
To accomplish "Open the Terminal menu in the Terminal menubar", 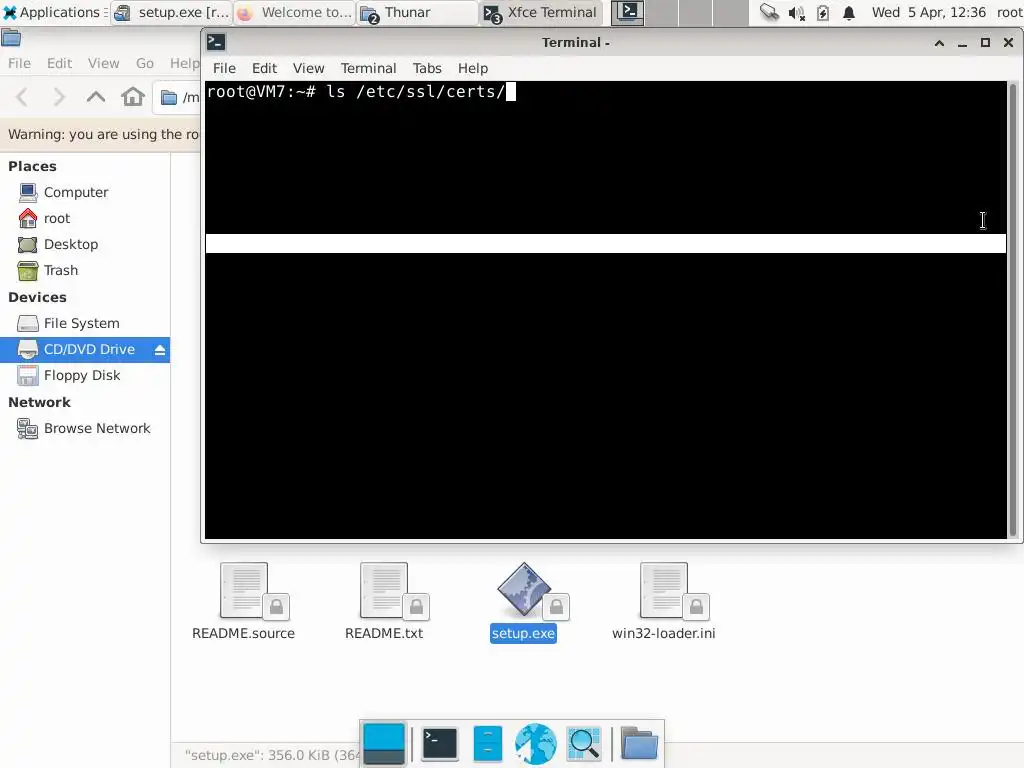I will [368, 68].
